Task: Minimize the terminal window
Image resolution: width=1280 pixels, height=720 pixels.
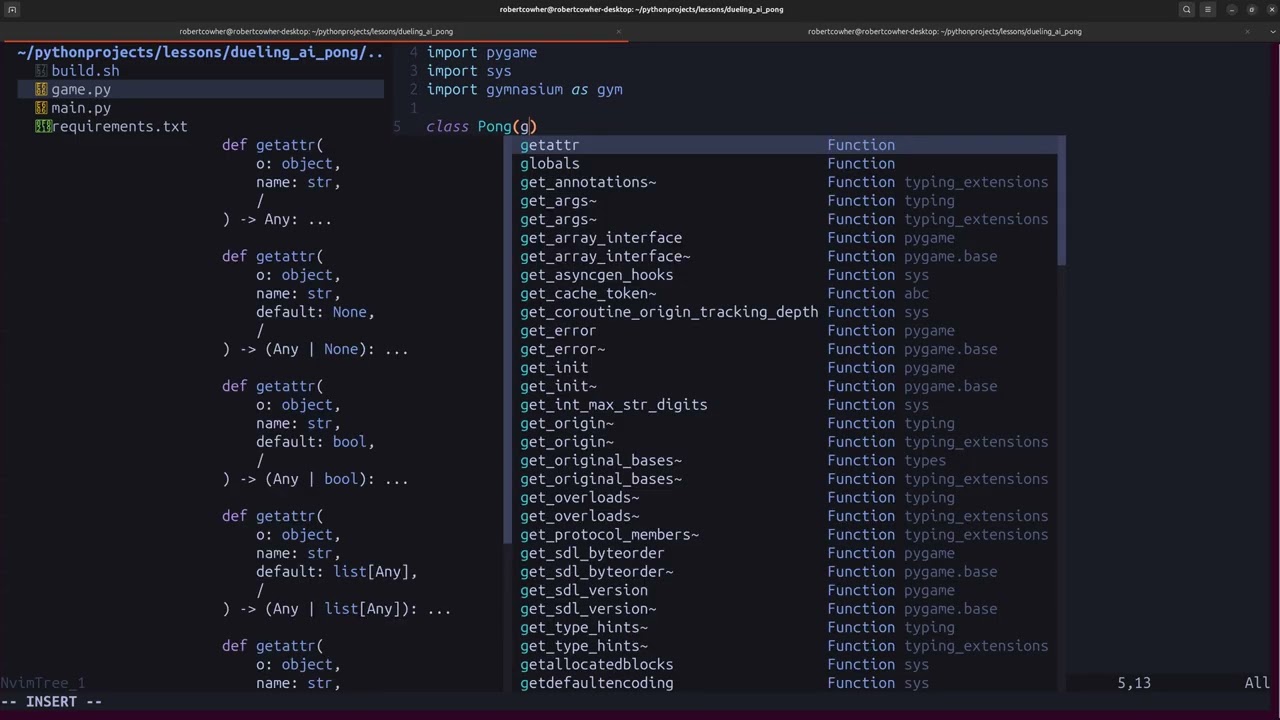Action: (1232, 9)
